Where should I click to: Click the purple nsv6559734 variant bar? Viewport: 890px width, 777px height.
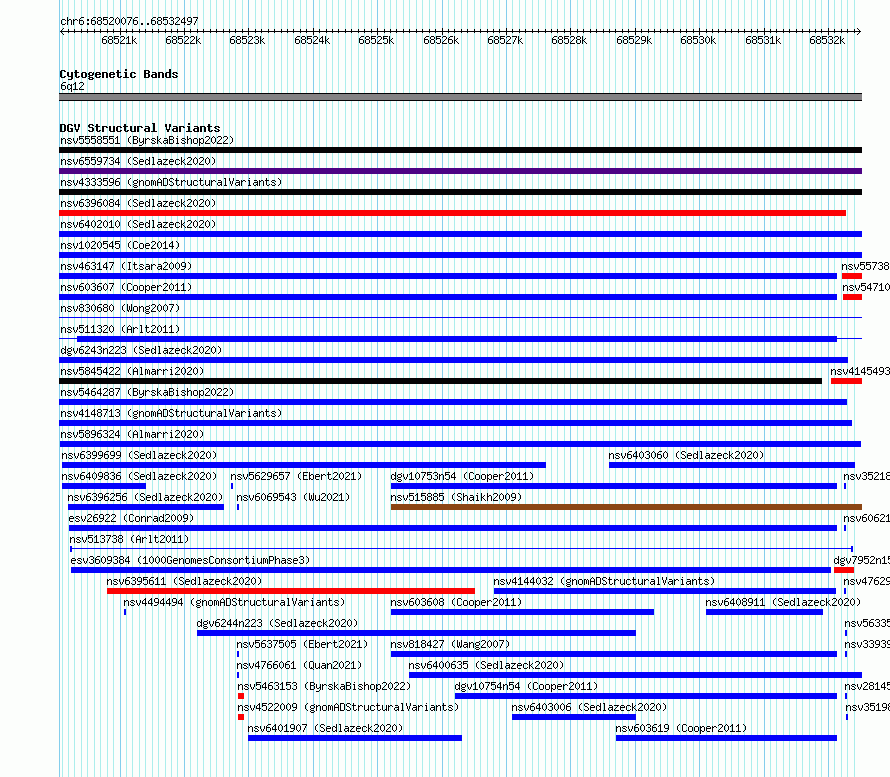tap(460, 171)
